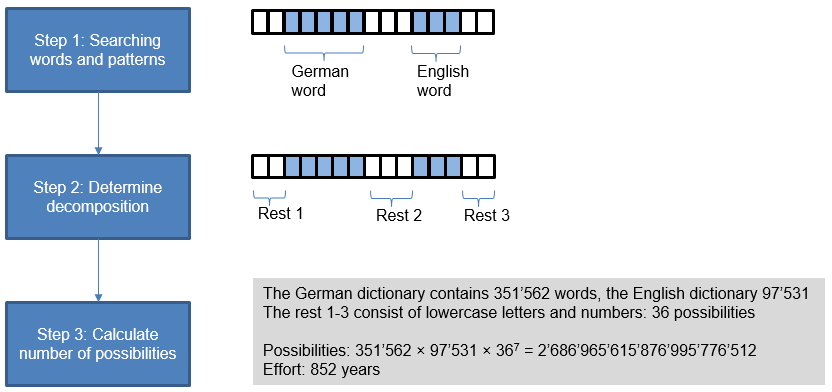Select the English word label

point(443,81)
